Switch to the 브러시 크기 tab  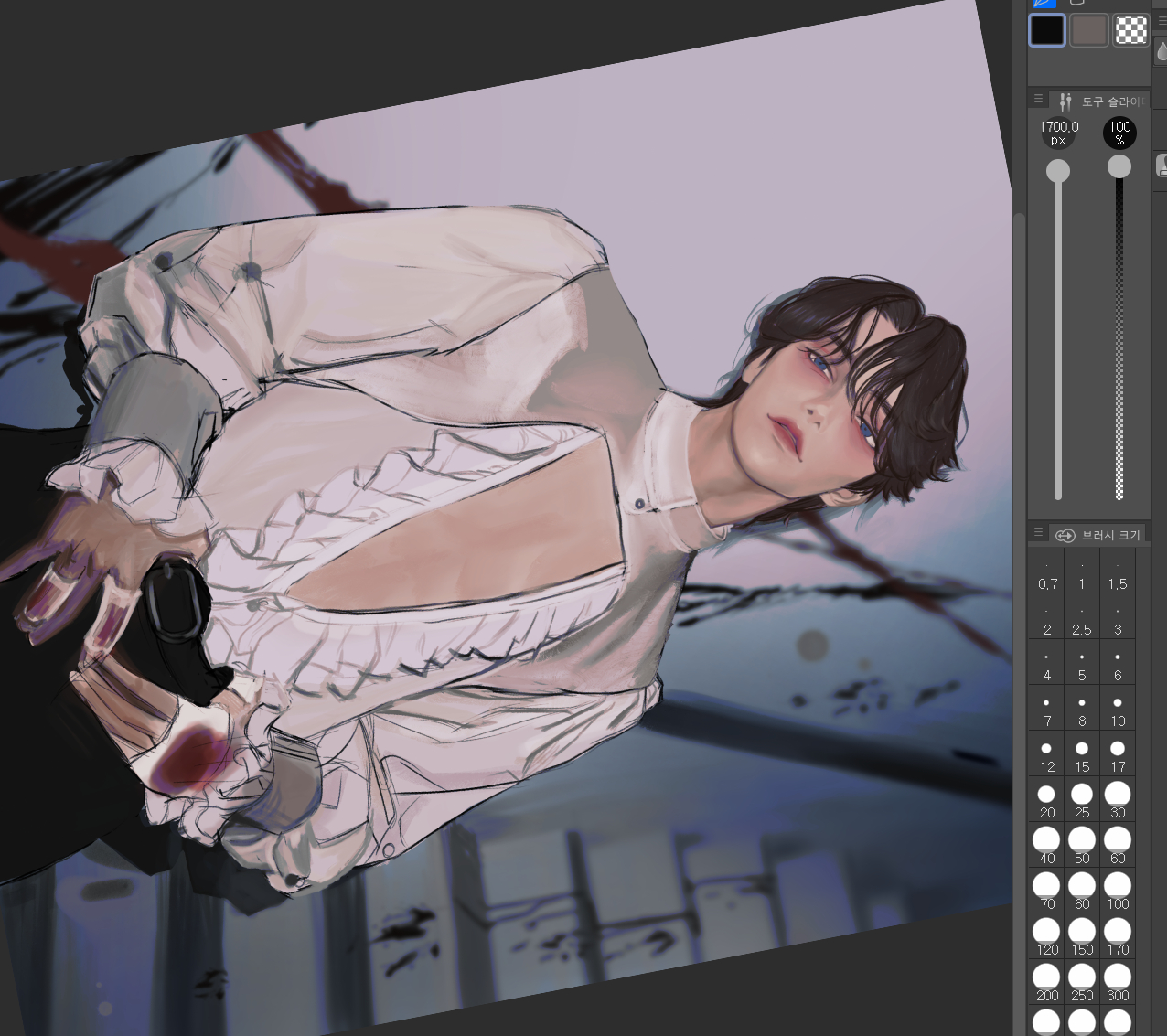[1099, 535]
